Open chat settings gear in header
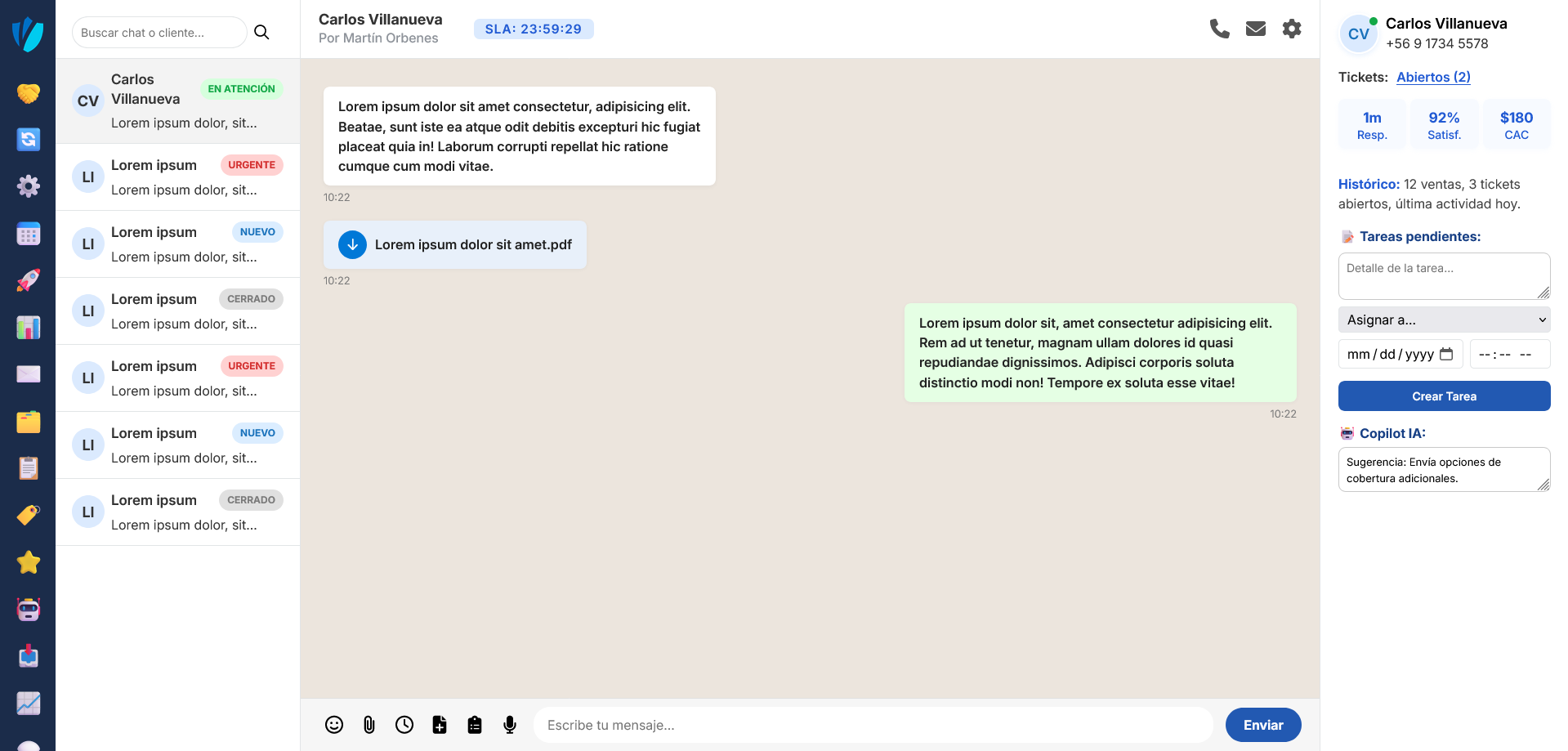The image size is (1568, 751). [x=1291, y=29]
